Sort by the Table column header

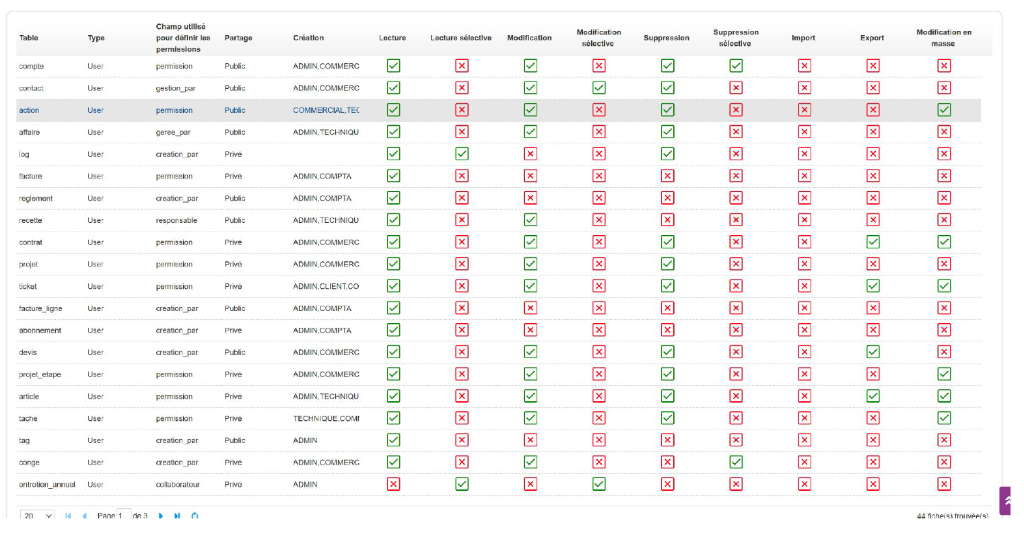[x=28, y=38]
